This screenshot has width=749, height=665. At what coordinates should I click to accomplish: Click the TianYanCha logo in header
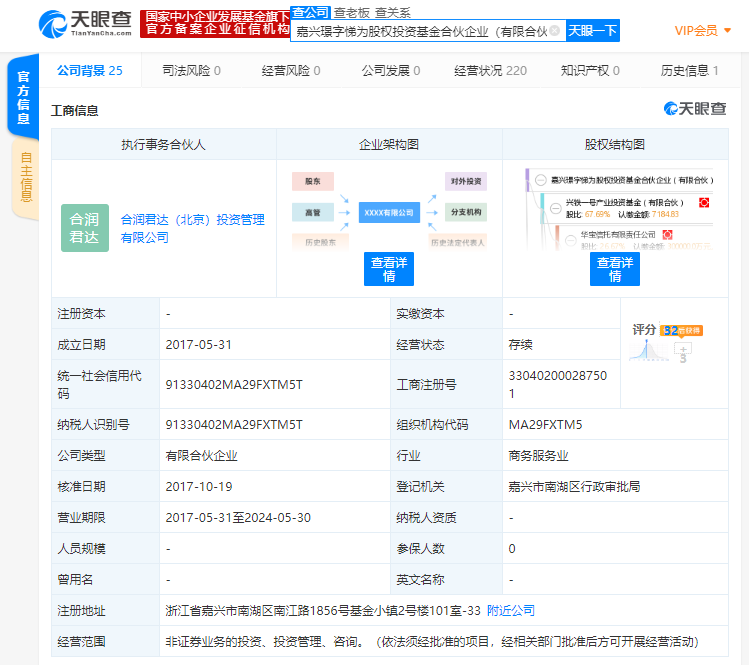click(85, 24)
